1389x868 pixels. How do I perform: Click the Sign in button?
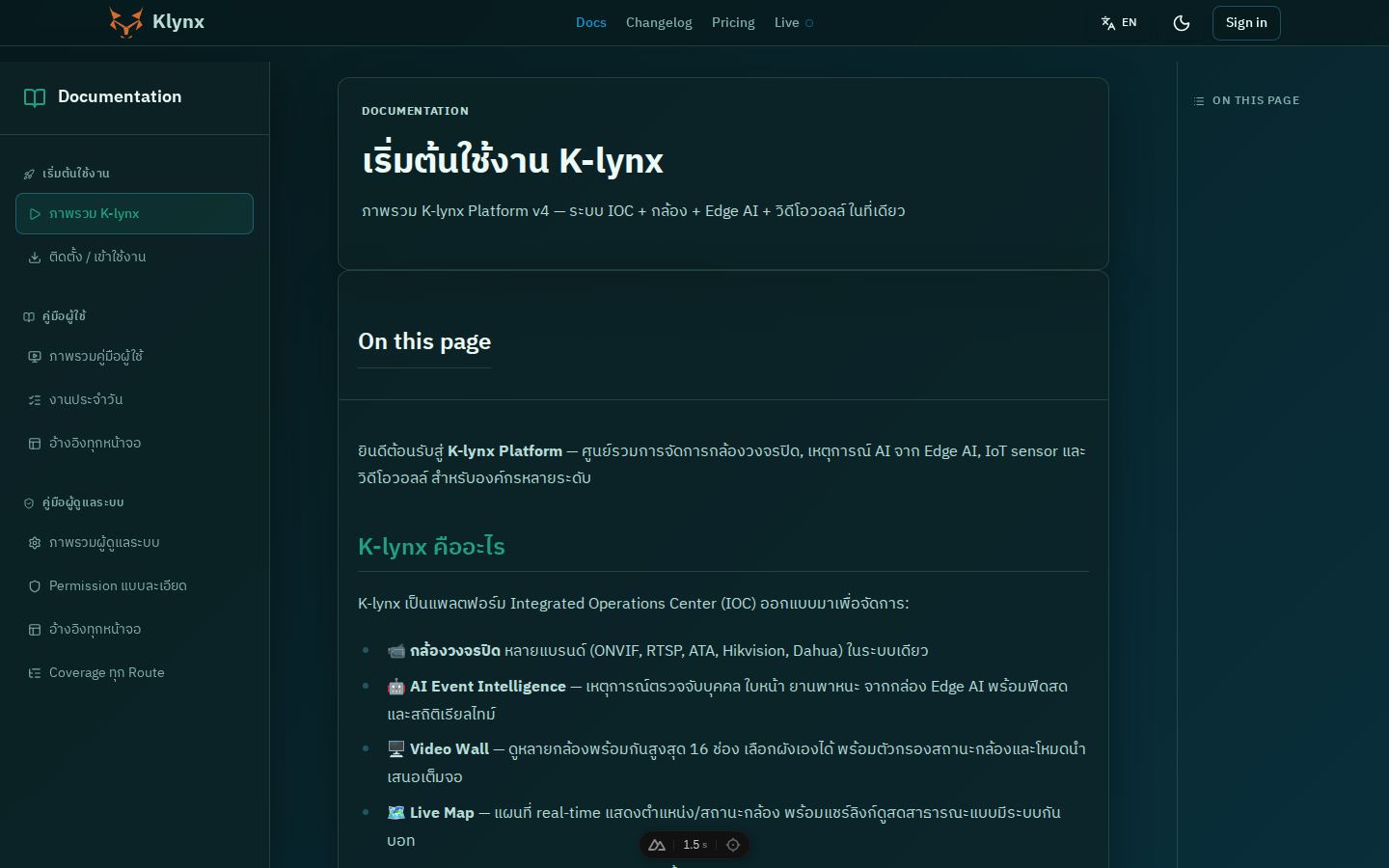click(x=1246, y=23)
